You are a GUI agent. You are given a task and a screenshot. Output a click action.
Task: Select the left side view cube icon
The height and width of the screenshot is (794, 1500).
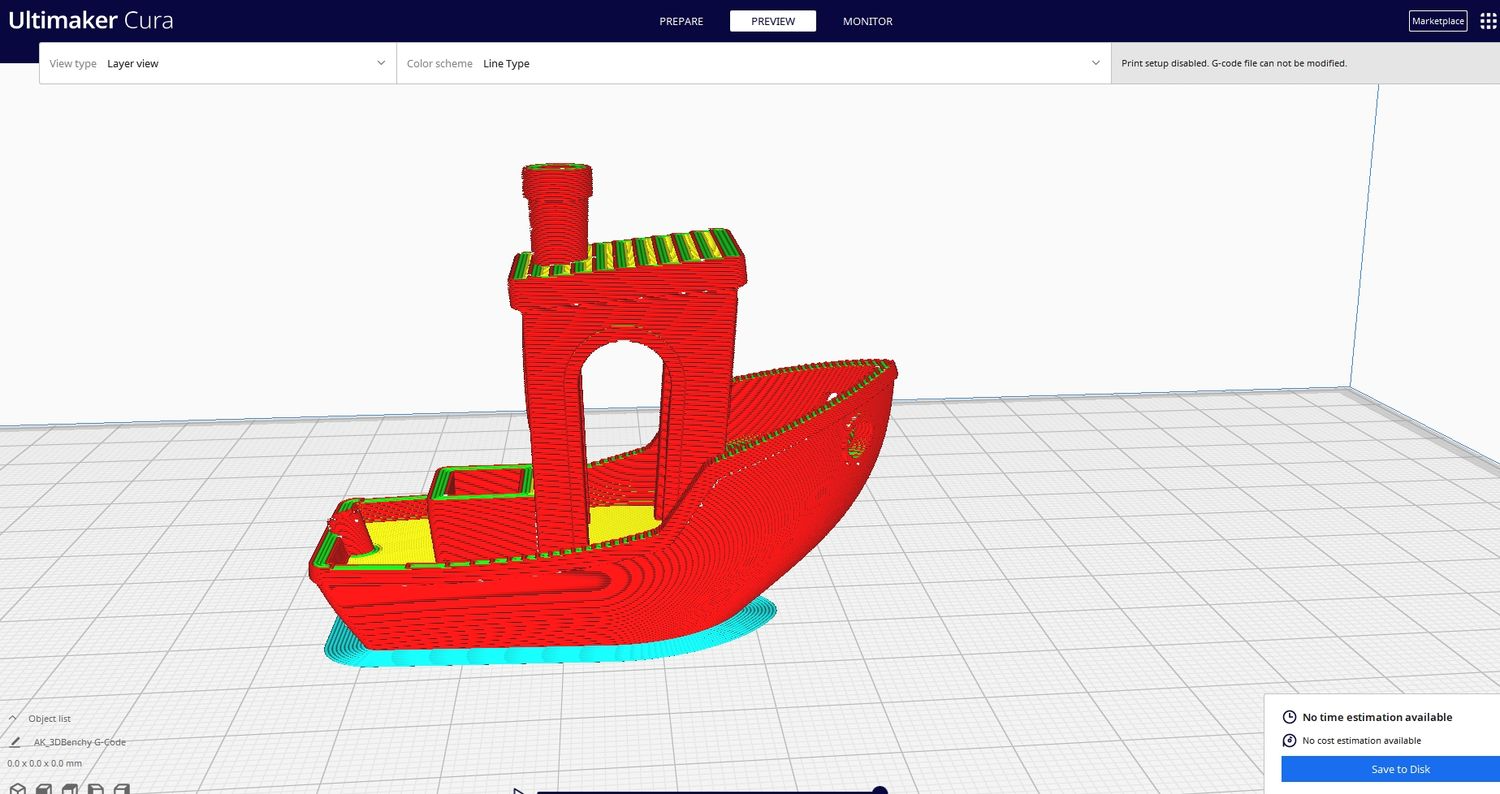95,789
